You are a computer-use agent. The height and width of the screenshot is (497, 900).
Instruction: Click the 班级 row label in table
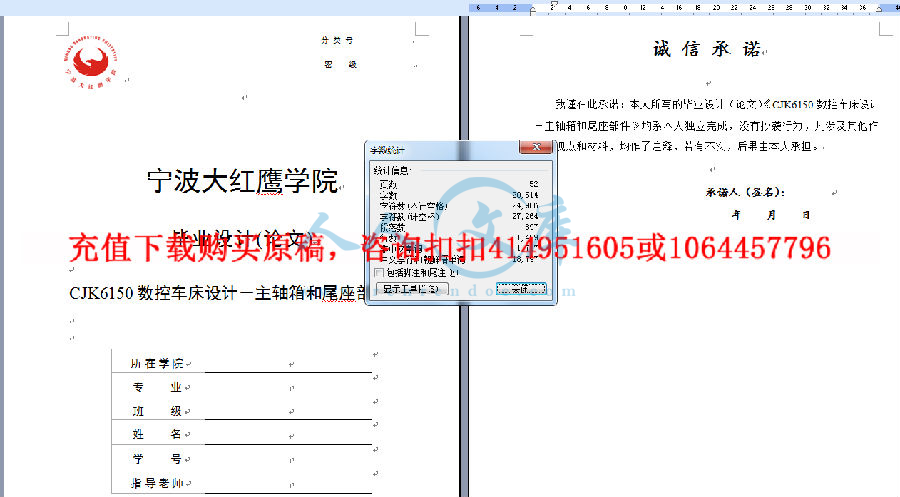[157, 411]
